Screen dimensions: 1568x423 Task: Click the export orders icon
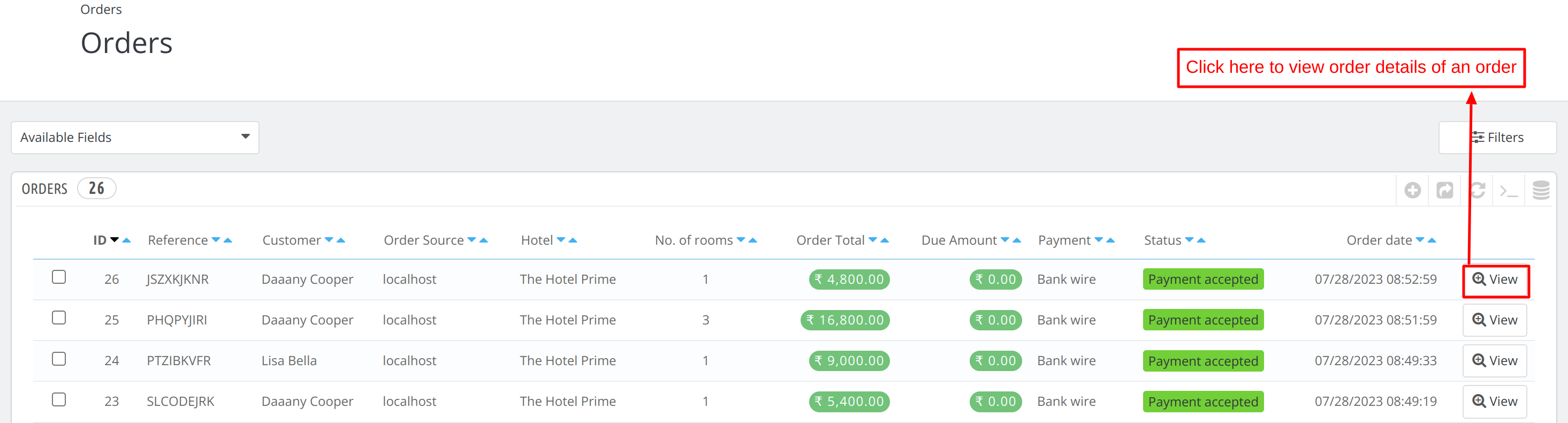coord(1444,191)
